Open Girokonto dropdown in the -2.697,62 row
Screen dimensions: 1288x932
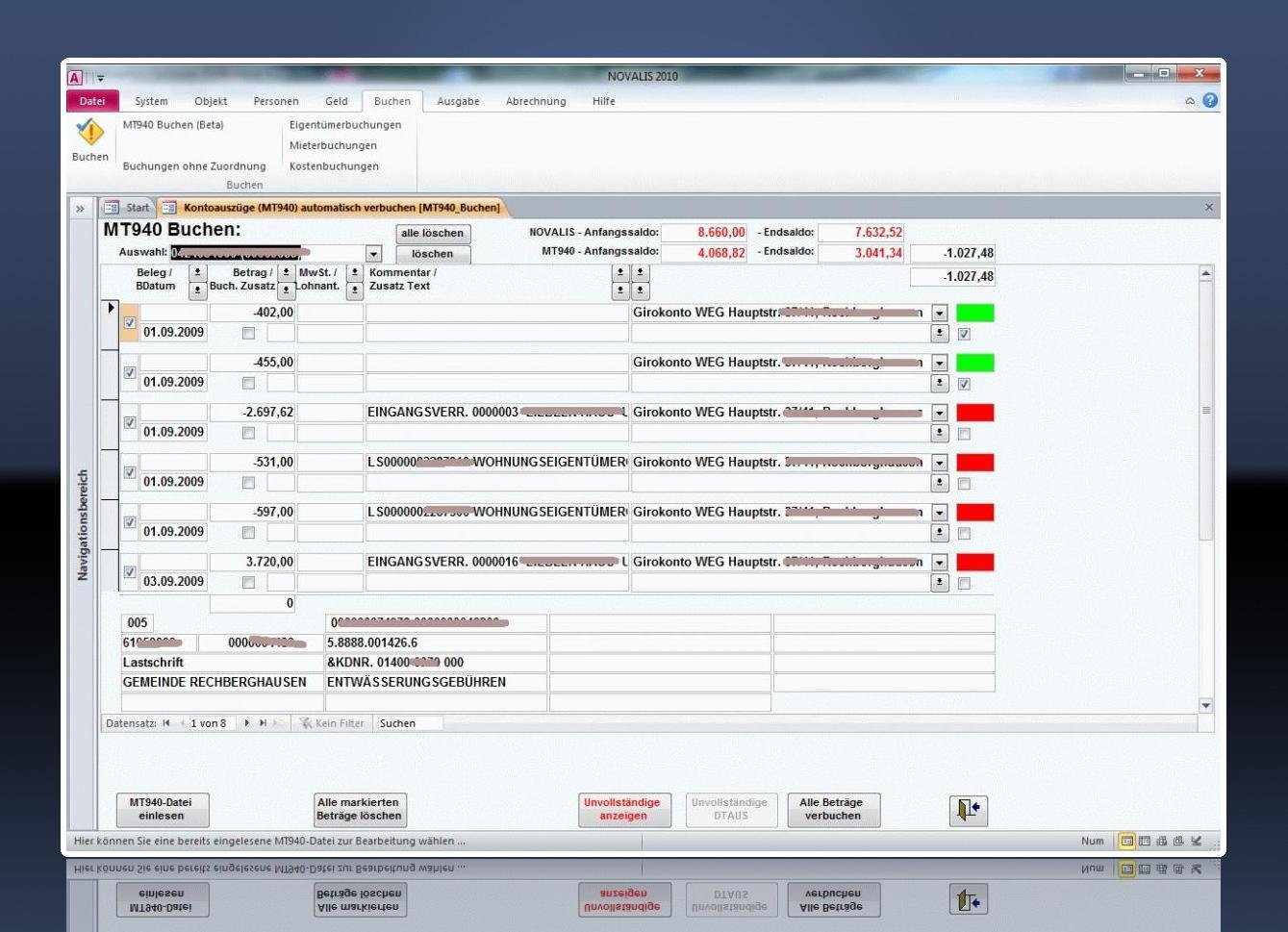pos(940,414)
